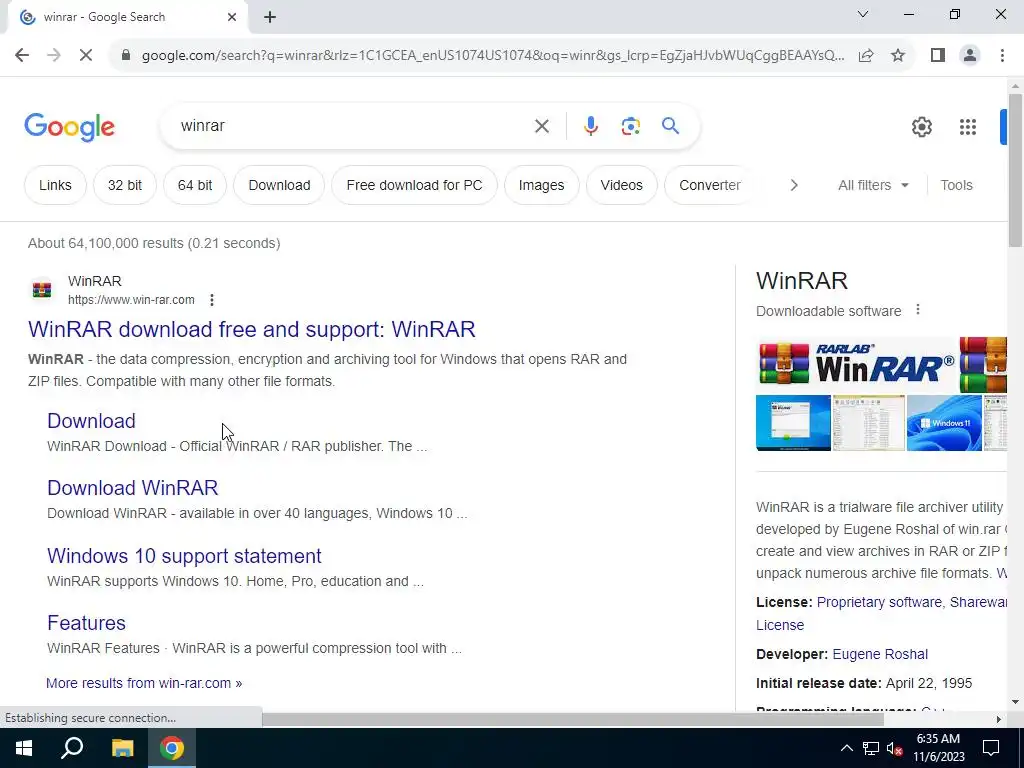The image size is (1024, 768).
Task: Select the Free download for PC chip
Action: coord(414,185)
